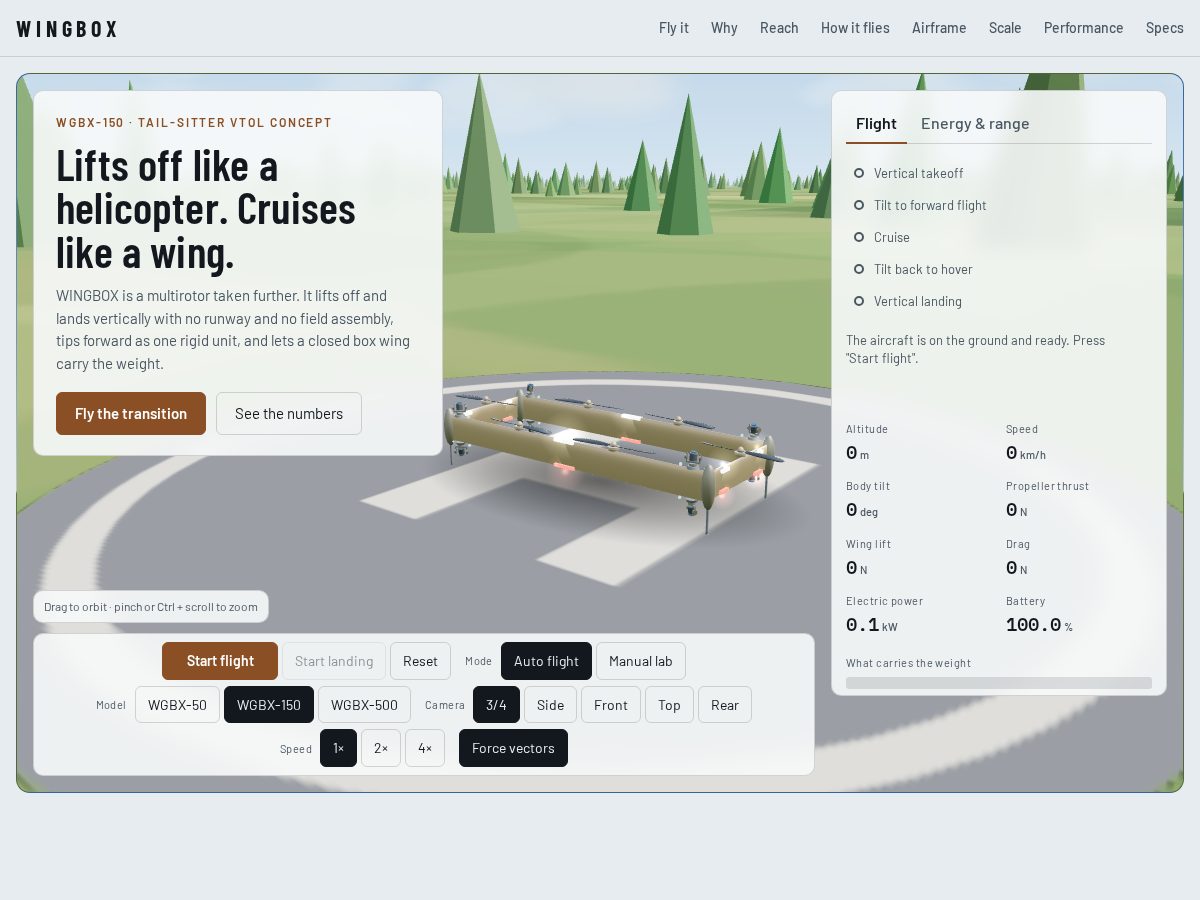
Task: Switch to the Flight tab
Action: 876,124
